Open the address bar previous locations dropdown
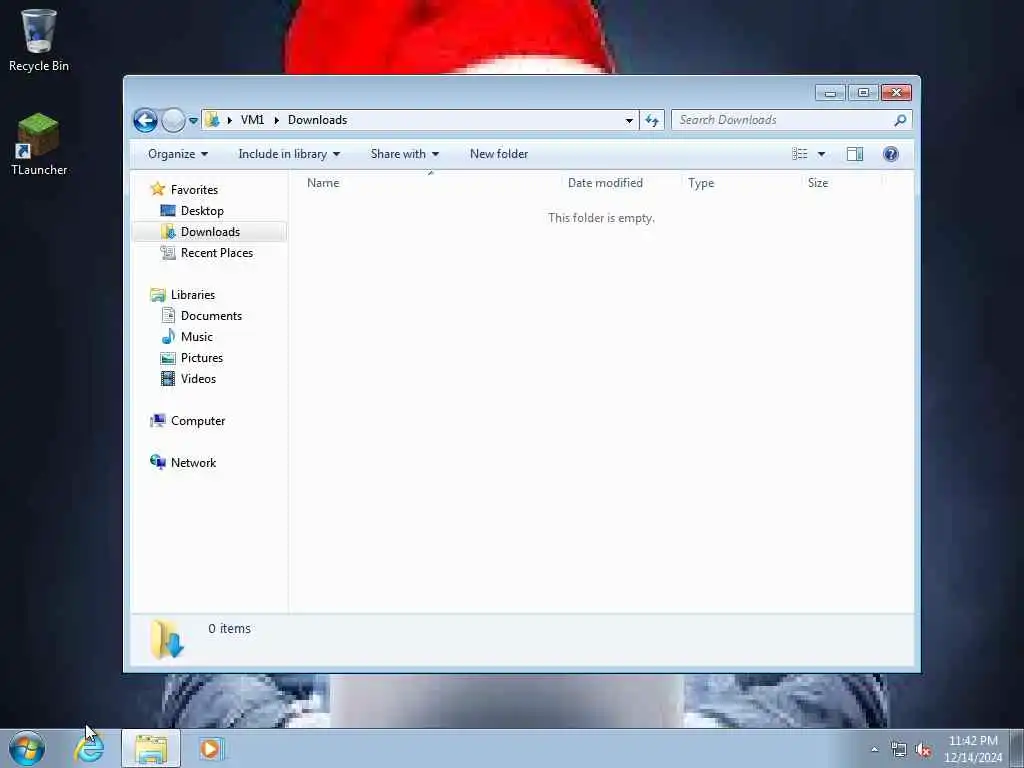 (x=629, y=120)
